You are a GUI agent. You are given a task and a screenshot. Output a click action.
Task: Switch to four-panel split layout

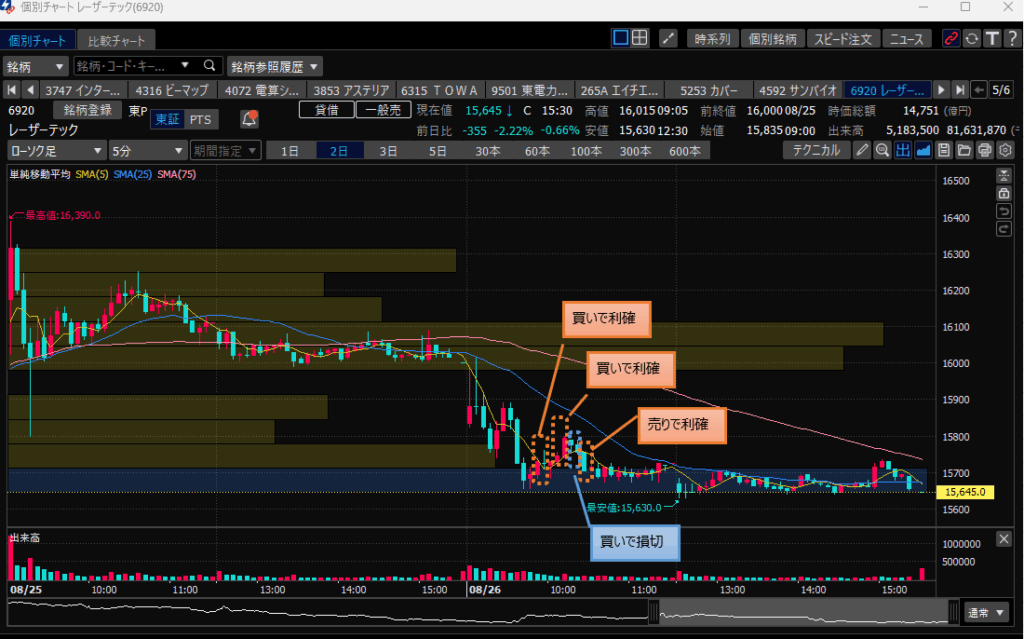coord(640,38)
